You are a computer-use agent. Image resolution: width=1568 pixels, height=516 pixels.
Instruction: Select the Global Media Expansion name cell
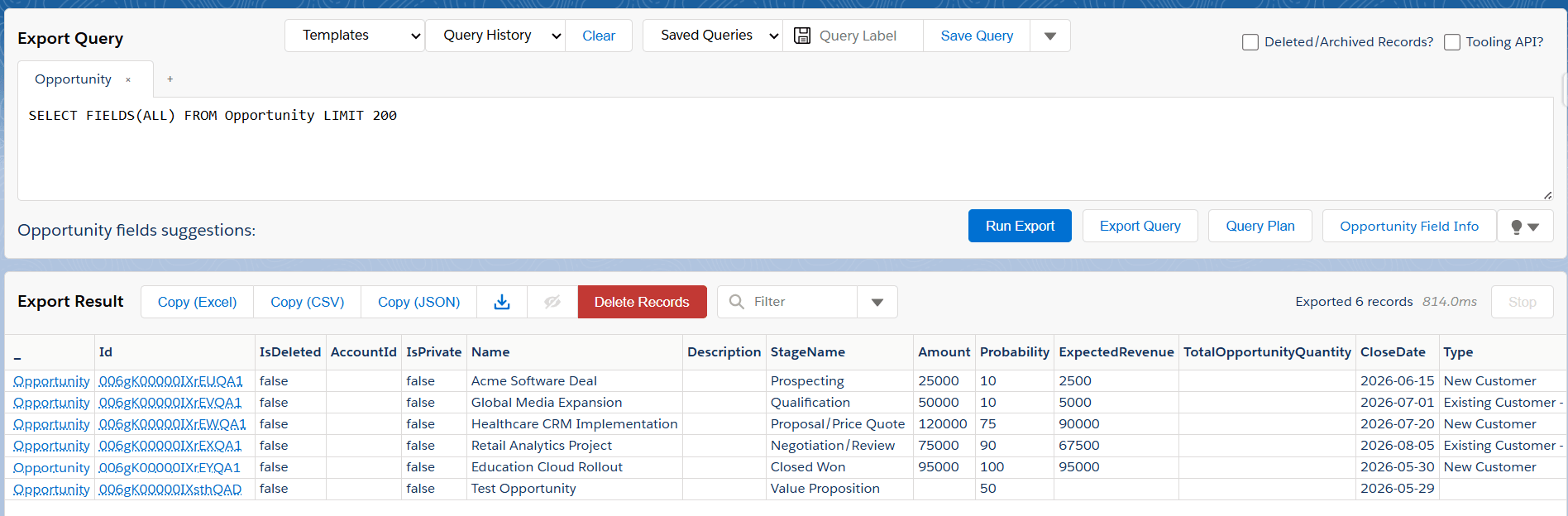(575, 403)
